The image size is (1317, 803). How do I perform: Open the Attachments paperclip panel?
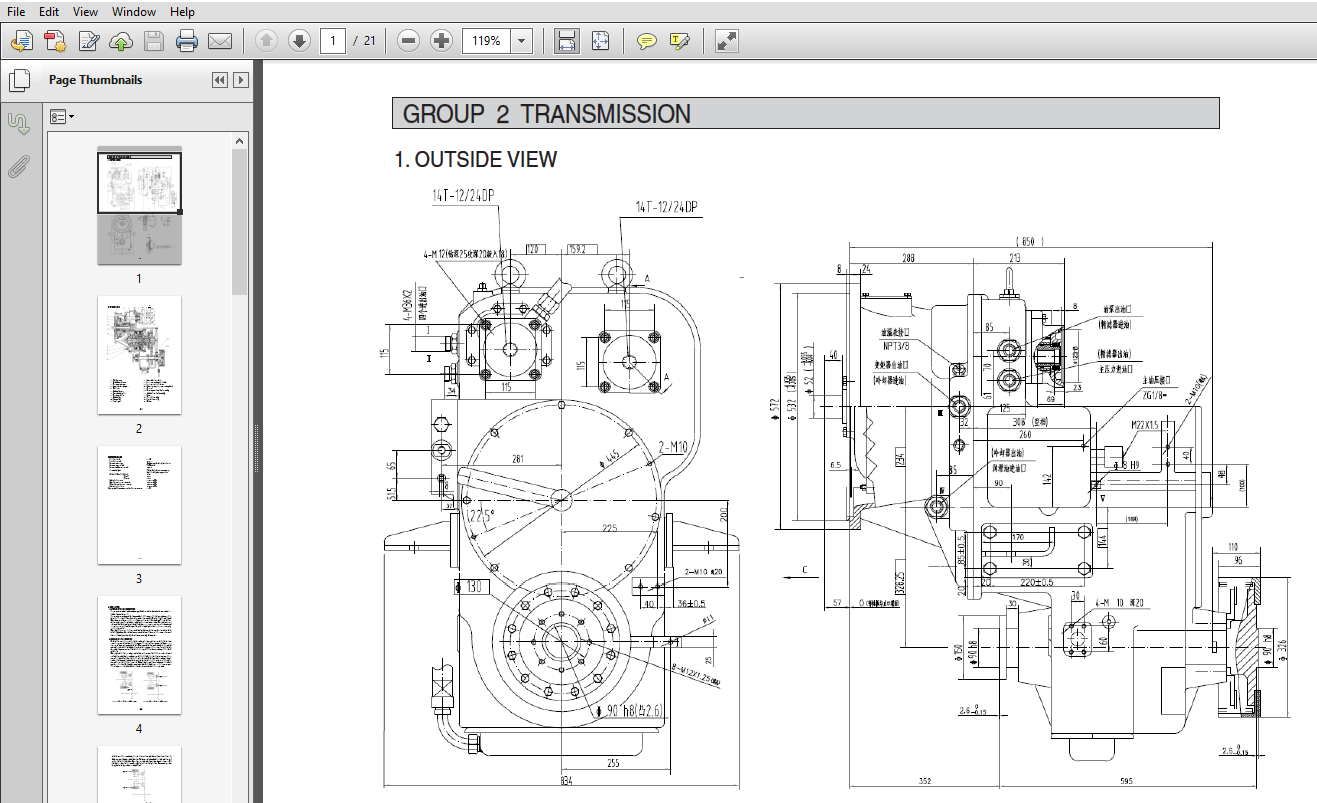point(18,166)
